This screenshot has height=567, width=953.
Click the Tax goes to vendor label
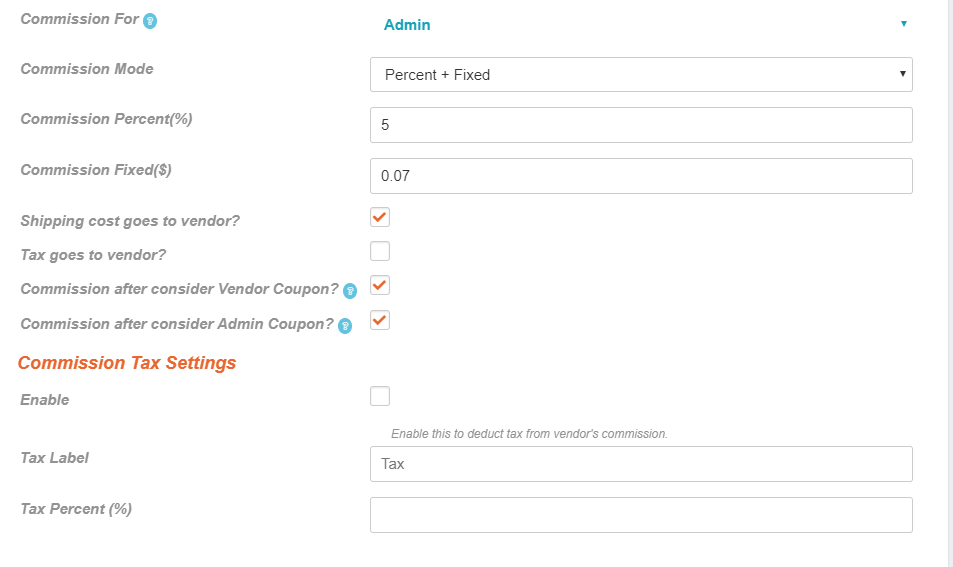pyautogui.click(x=93, y=255)
